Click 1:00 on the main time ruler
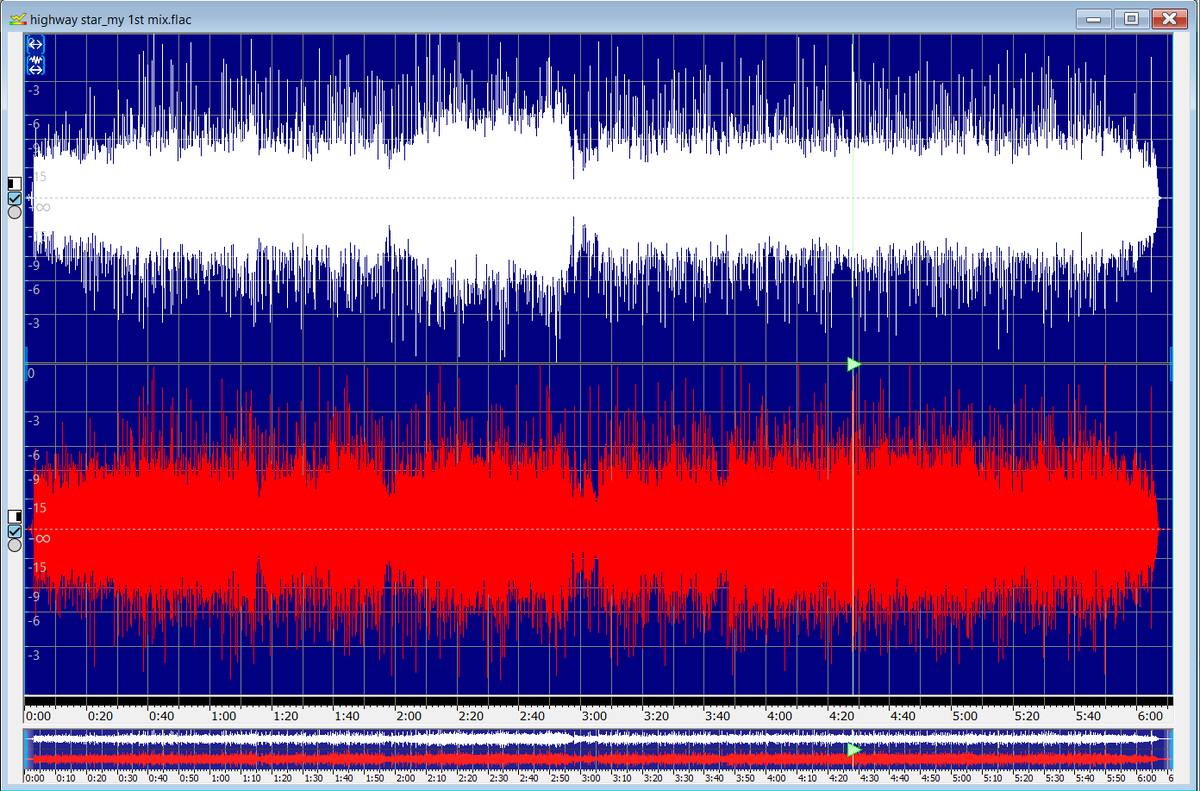 coord(223,716)
